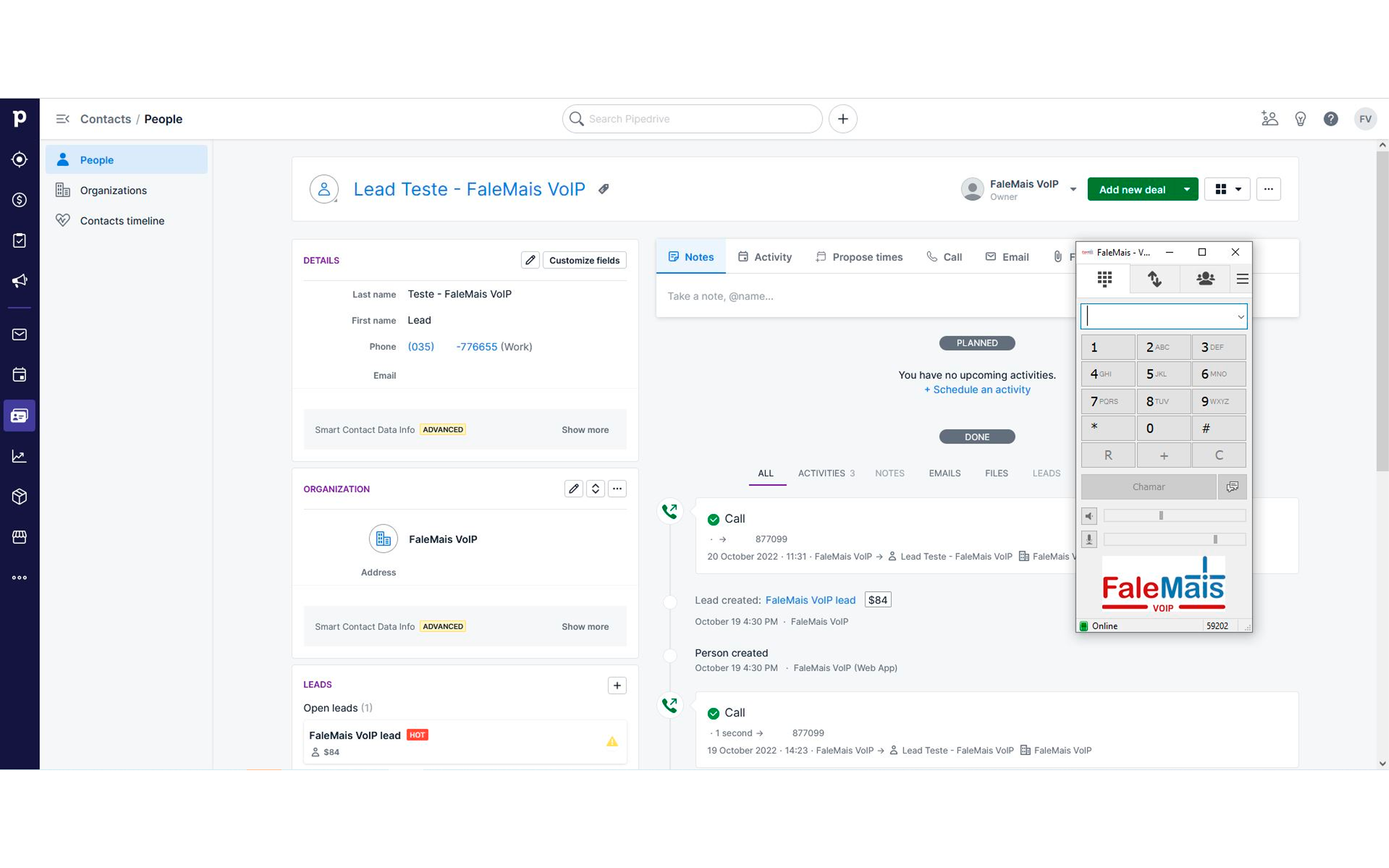Mute microphone in FaleMais softphone
This screenshot has width=1389, height=868.
coord(1089,539)
